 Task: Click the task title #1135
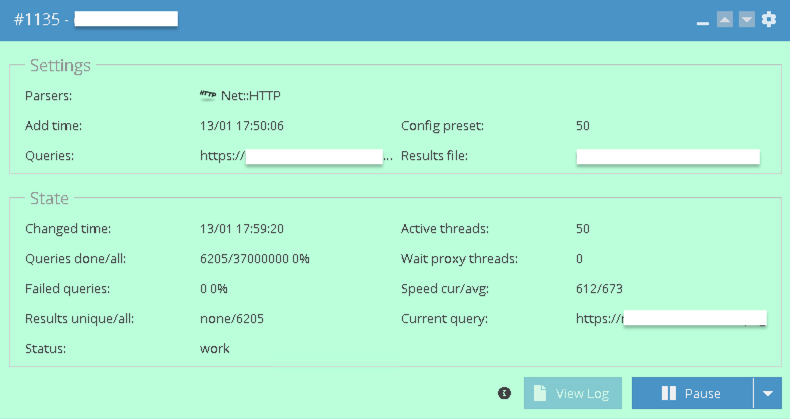coord(37,20)
